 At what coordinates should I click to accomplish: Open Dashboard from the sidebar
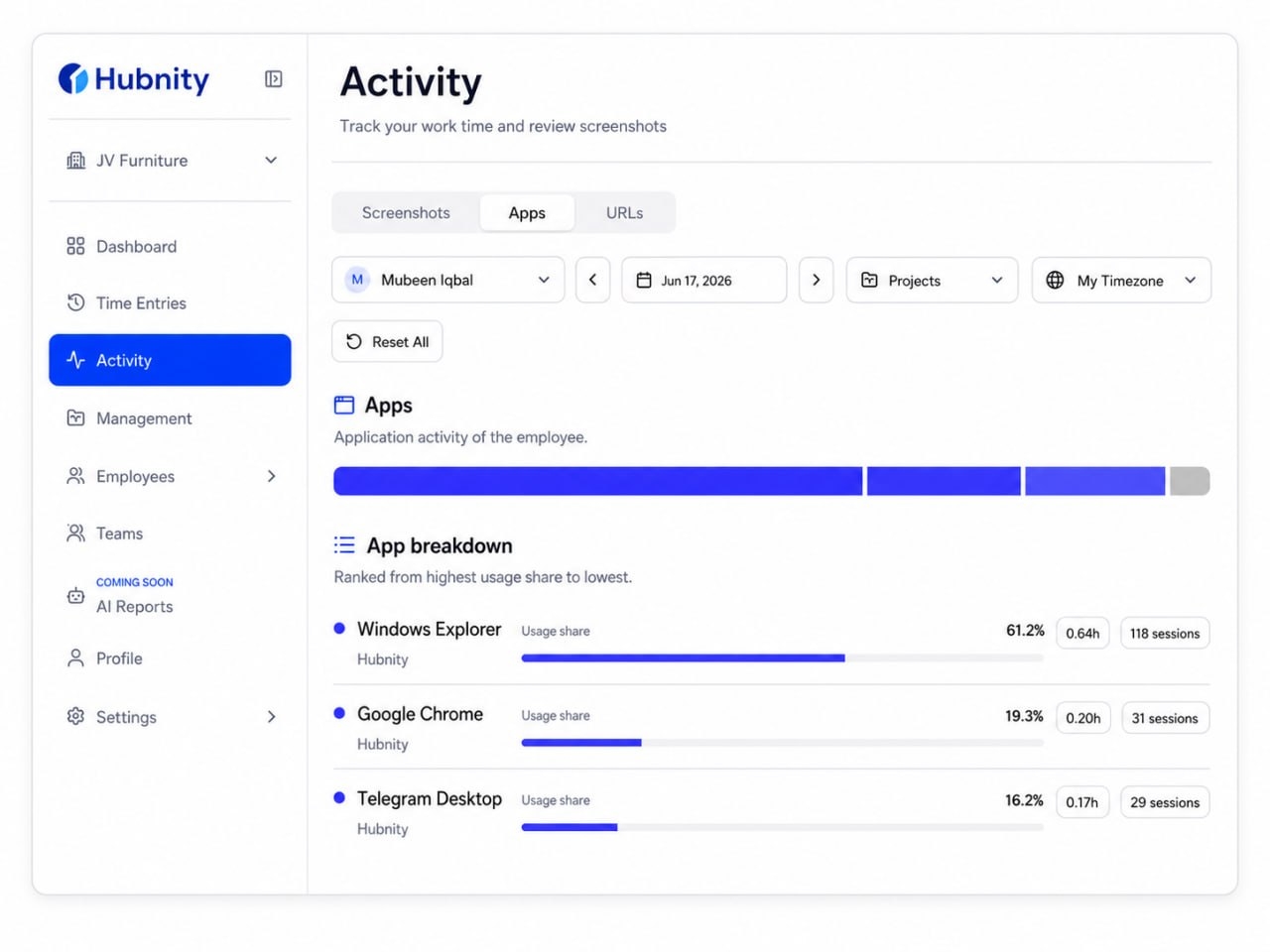pyautogui.click(x=170, y=246)
